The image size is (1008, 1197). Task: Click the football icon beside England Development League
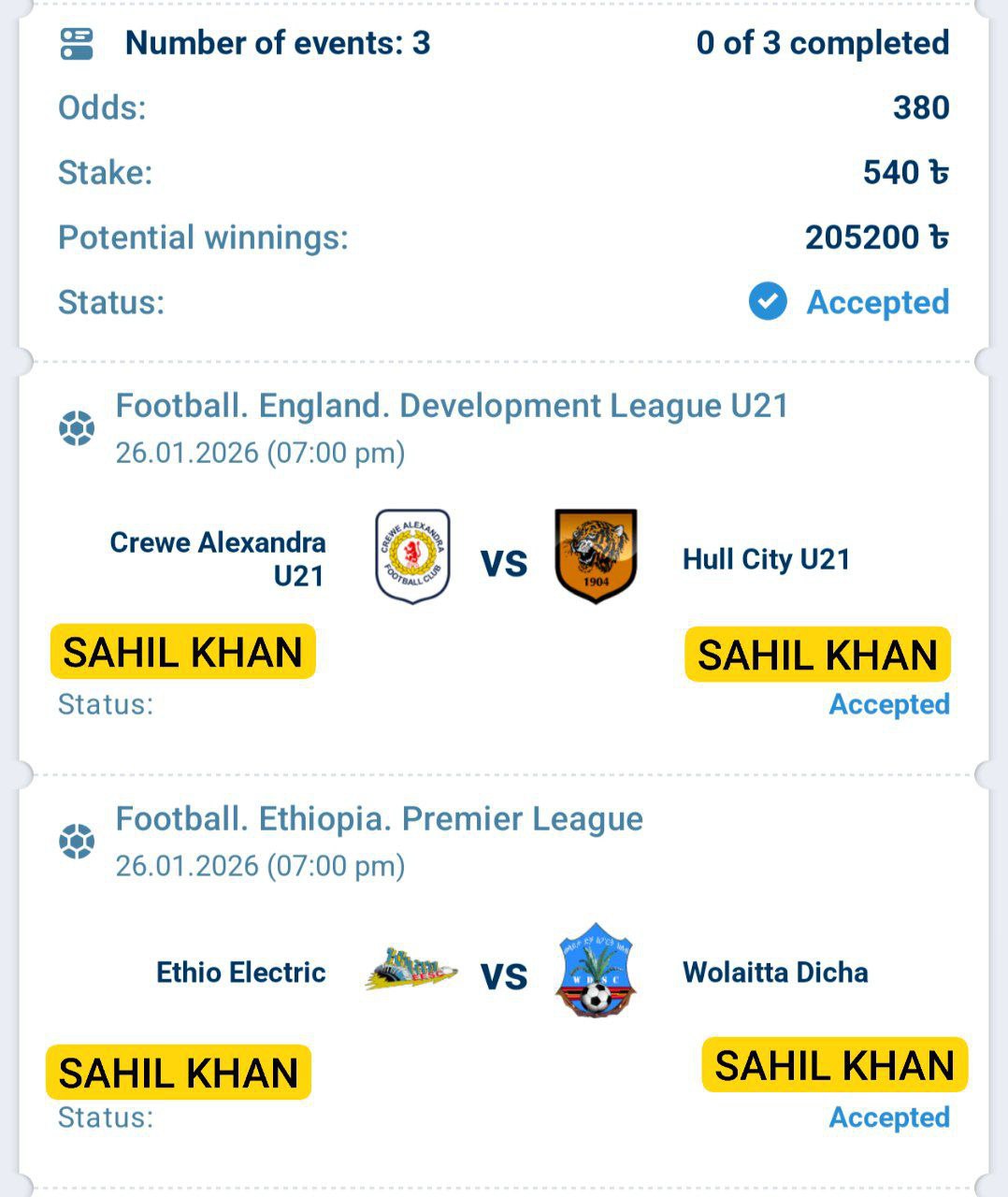click(77, 428)
